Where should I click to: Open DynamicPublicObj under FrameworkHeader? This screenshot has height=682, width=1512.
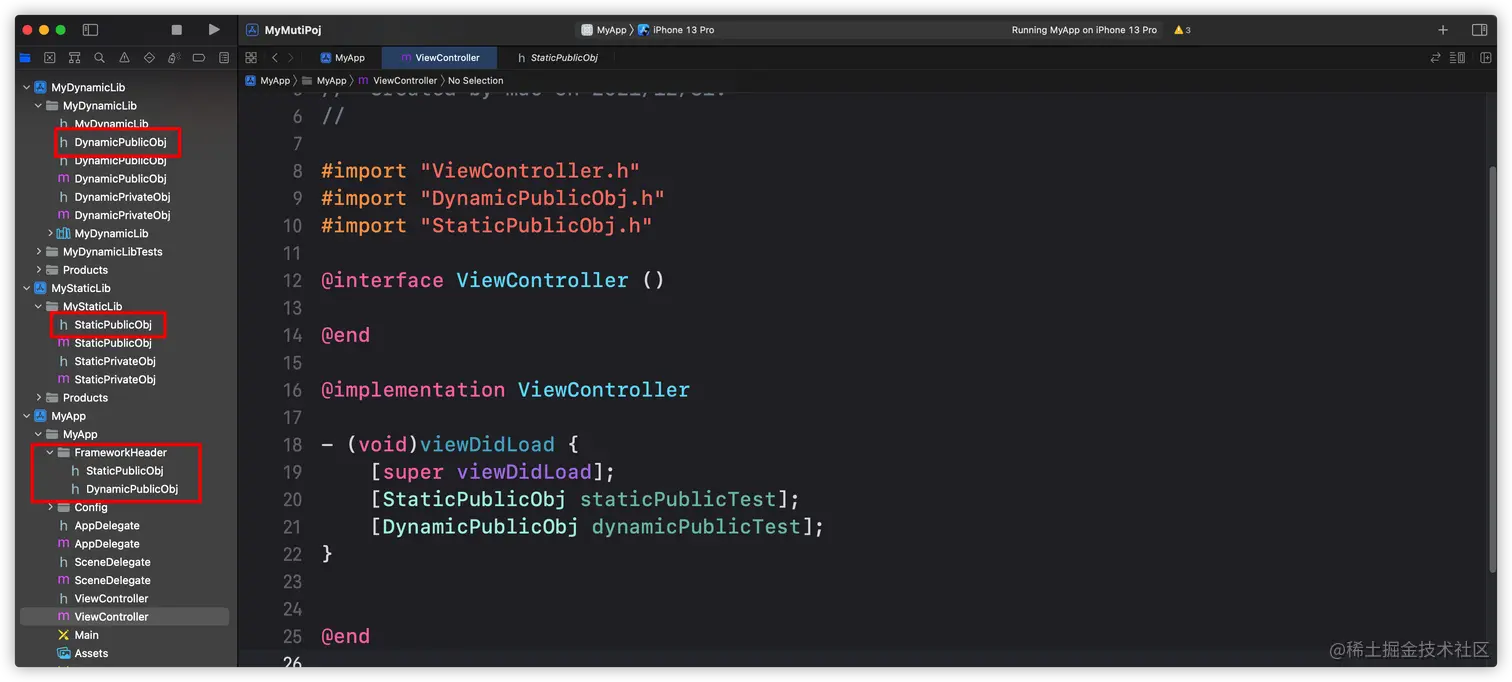coord(124,489)
